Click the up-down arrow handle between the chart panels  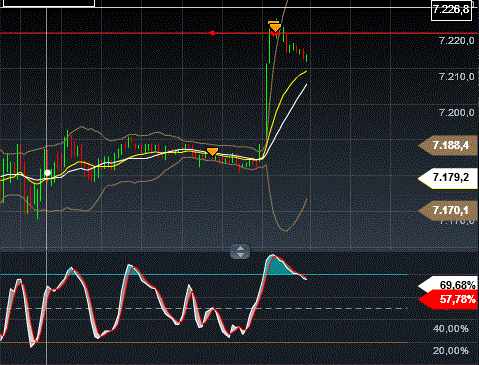(240, 252)
